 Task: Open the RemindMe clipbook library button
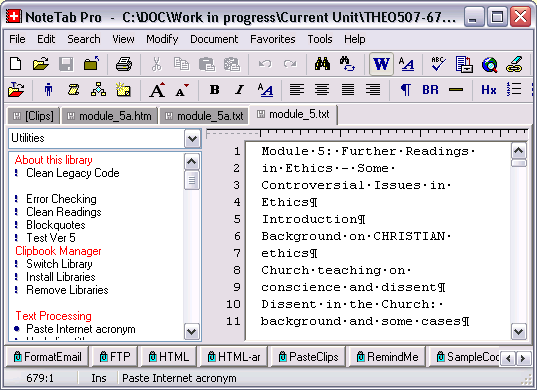pos(387,357)
